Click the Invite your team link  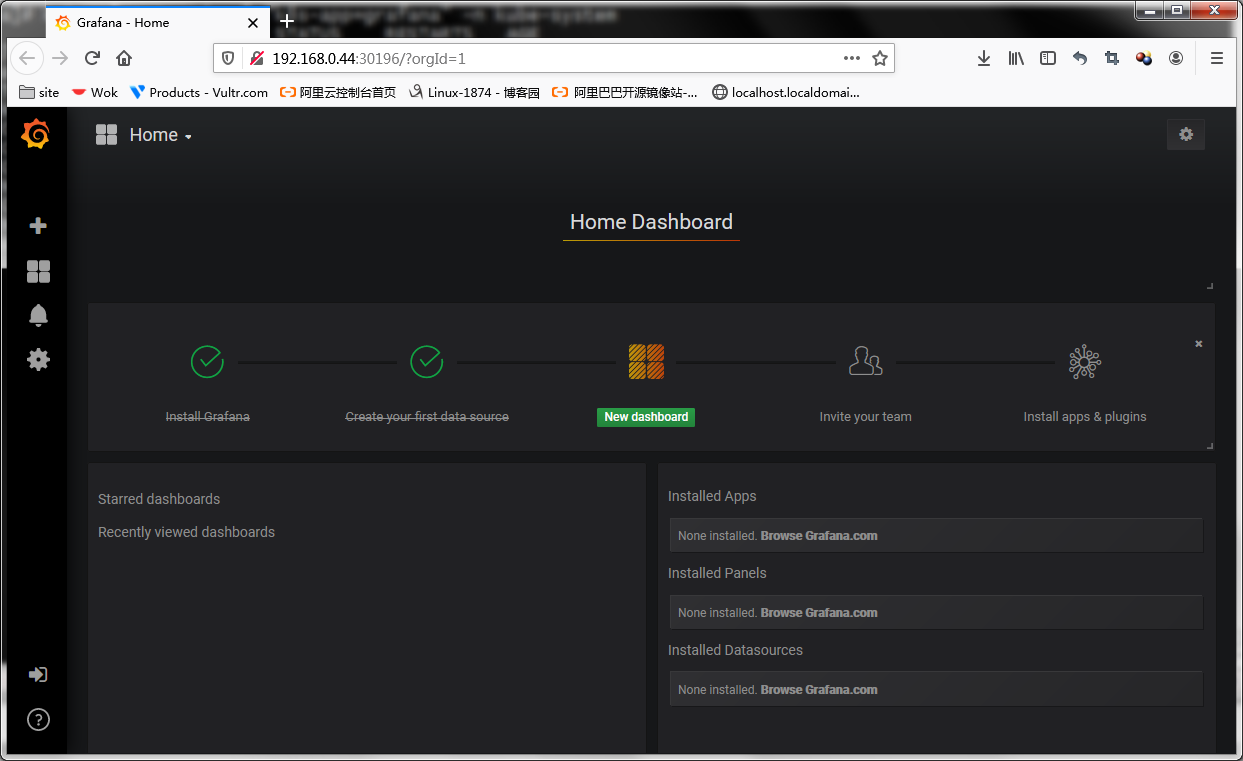(x=865, y=417)
